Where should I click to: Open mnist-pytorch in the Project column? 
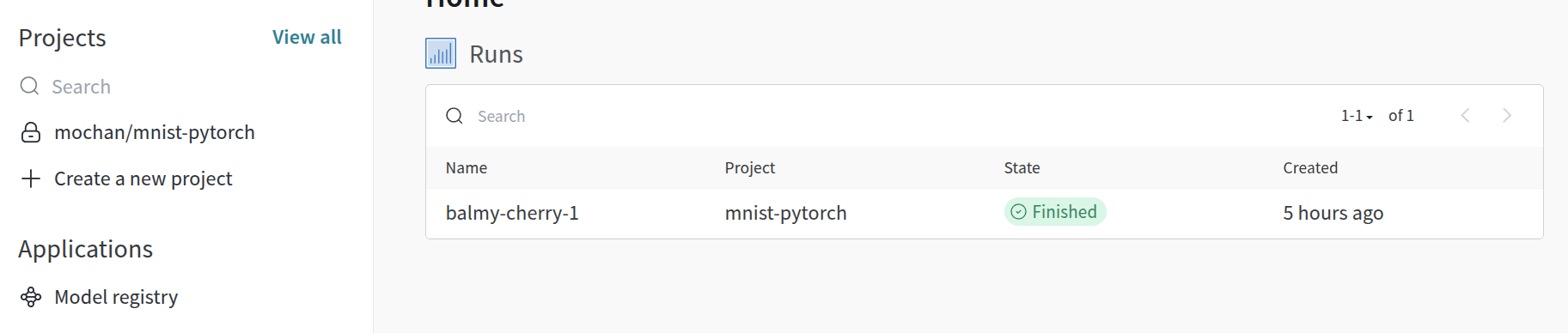(785, 213)
